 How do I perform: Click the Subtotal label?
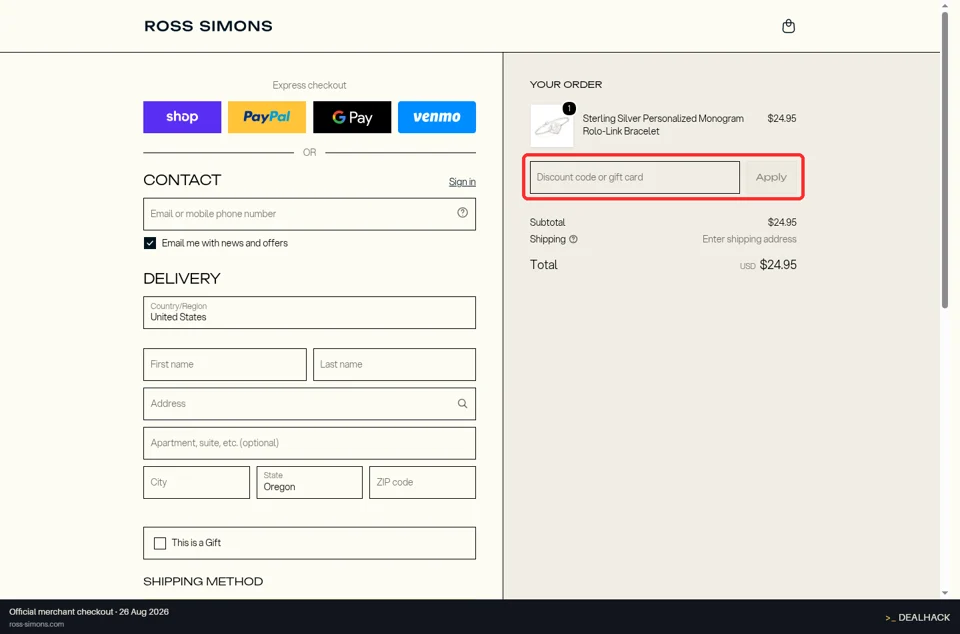pos(547,222)
